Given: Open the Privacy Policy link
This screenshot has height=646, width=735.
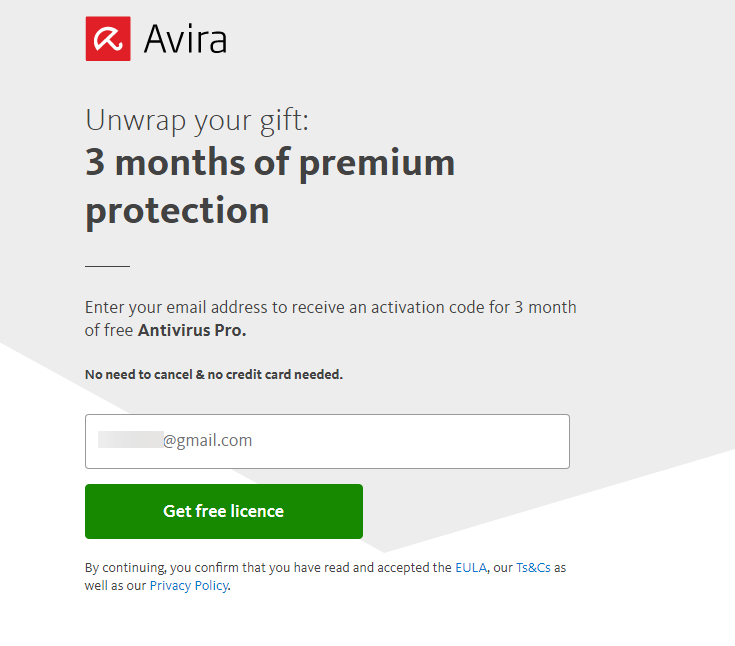Looking at the screenshot, I should [x=189, y=585].
